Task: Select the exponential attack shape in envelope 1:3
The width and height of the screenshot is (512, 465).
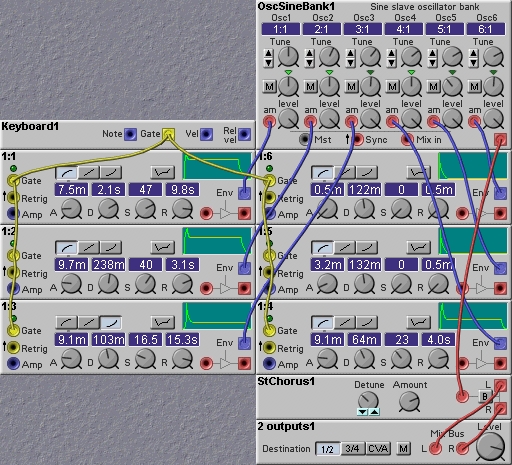Action: tap(111, 323)
